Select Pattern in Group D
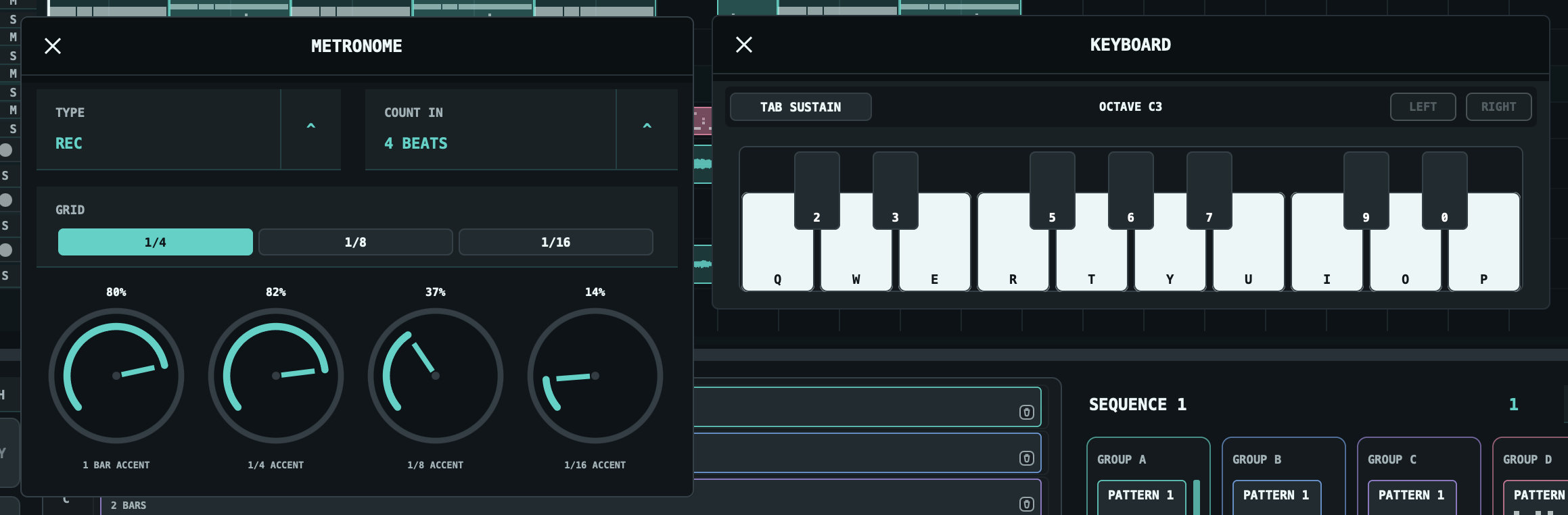The image size is (1568, 515). point(1536,497)
